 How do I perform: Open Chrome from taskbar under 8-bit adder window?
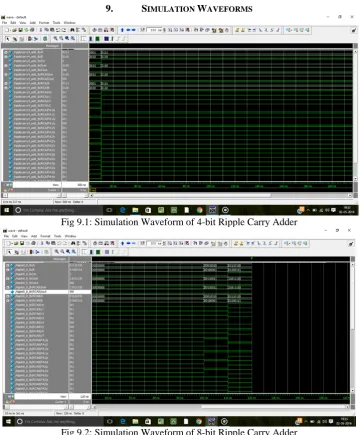(x=199, y=422)
